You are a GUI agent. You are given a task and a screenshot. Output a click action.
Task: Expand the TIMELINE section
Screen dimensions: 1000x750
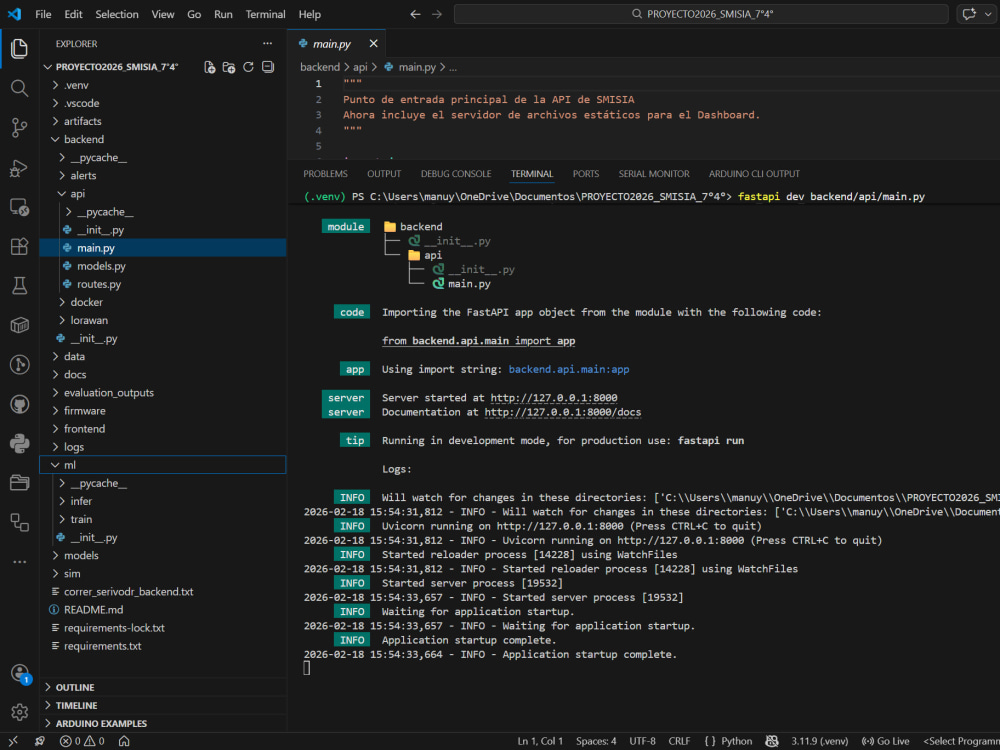(163, 705)
